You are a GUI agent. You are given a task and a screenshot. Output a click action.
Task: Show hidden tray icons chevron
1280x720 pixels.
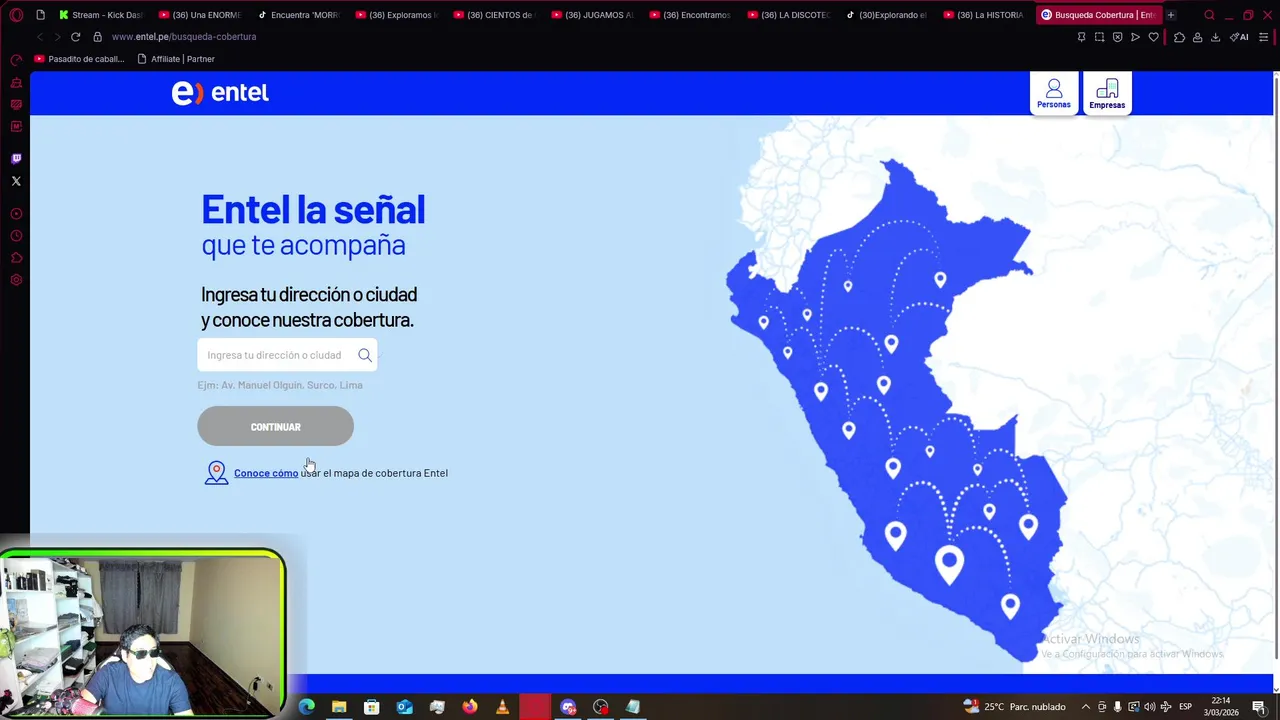tap(1085, 707)
